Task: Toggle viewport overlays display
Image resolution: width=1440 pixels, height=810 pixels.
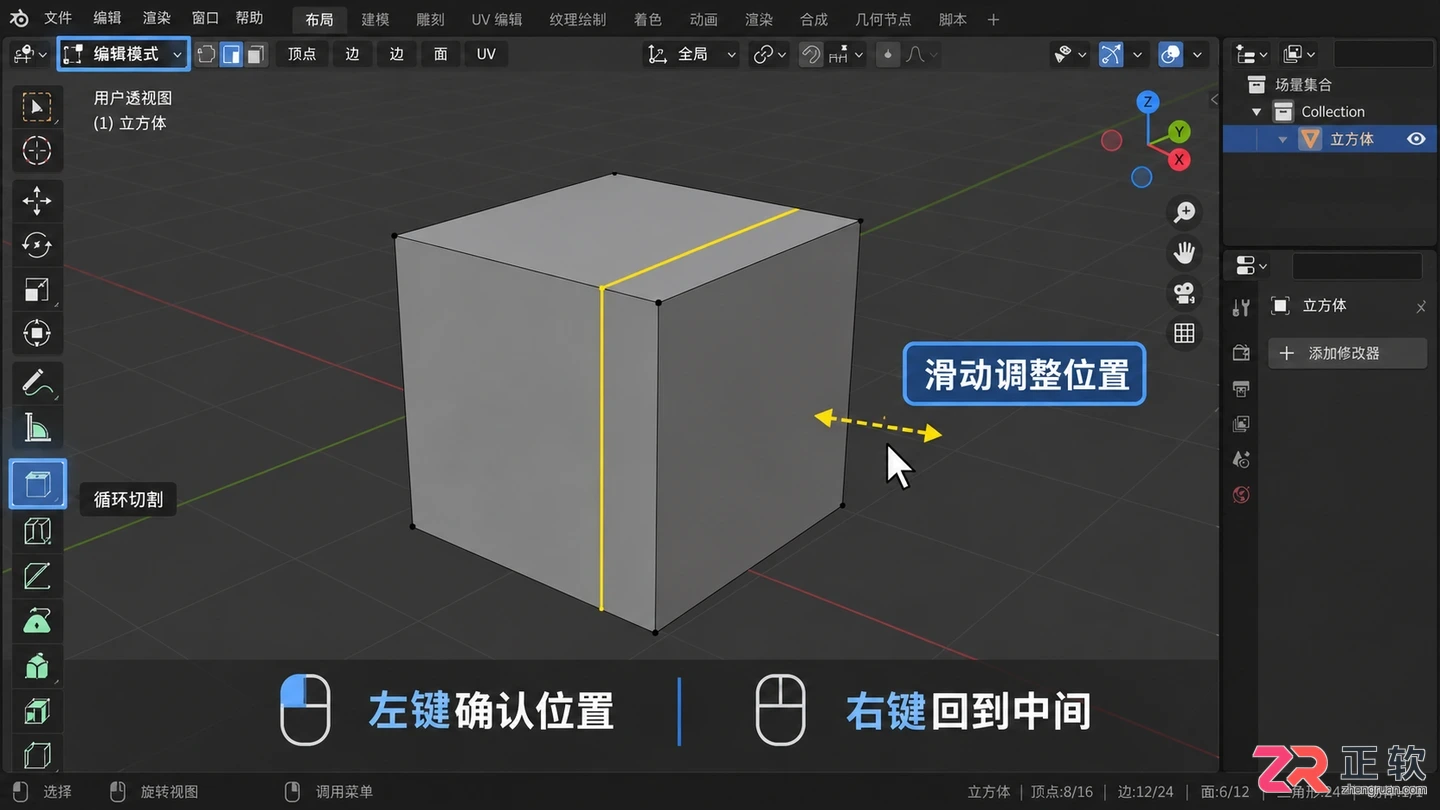Action: coord(1171,54)
